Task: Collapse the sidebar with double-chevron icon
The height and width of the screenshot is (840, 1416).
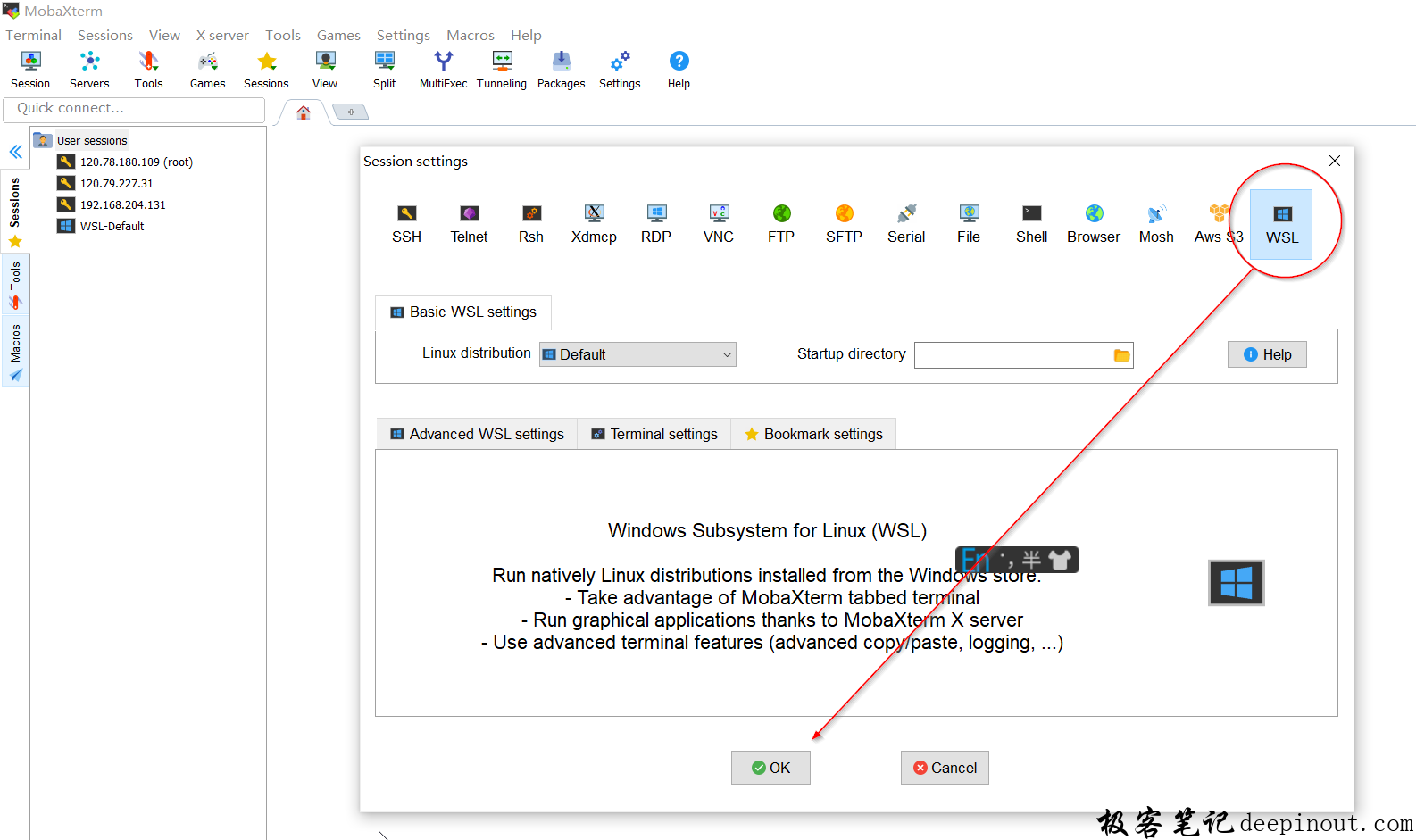Action: point(15,152)
